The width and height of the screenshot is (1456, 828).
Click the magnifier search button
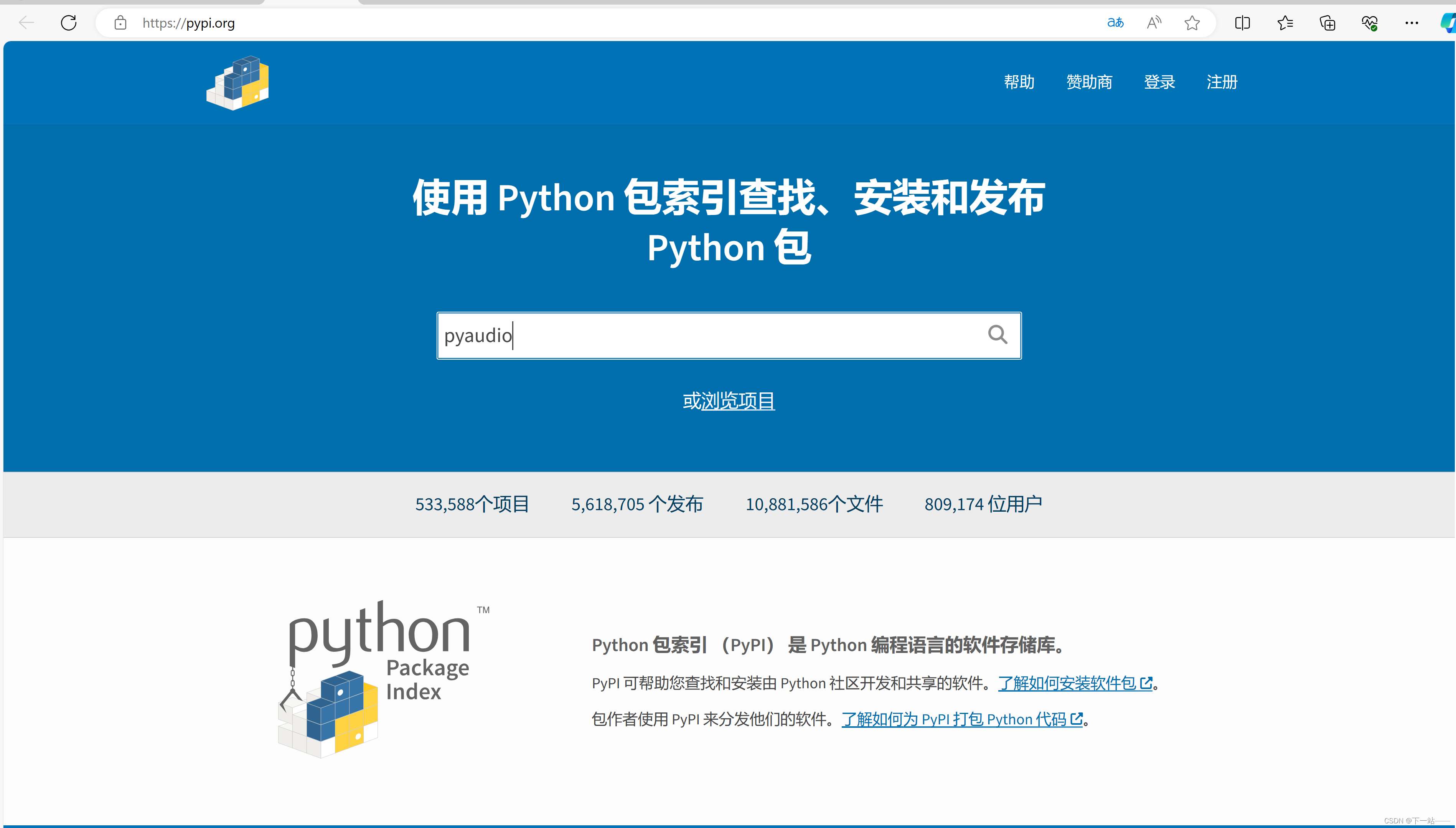pos(998,334)
